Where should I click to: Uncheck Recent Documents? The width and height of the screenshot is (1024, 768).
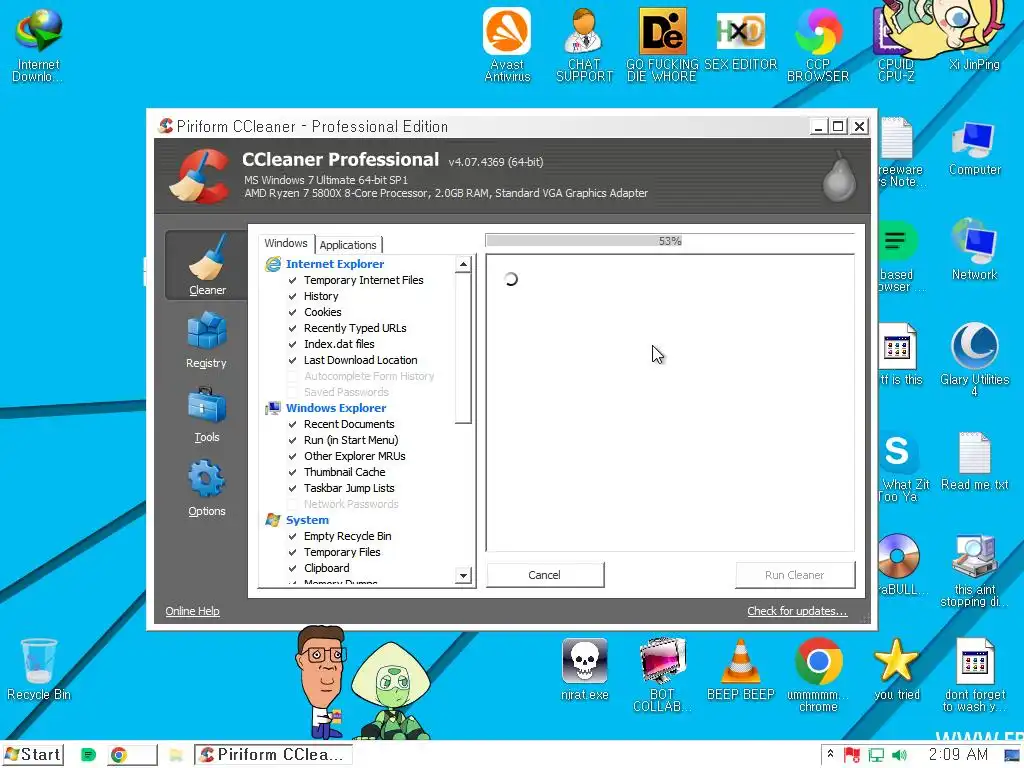coord(293,424)
